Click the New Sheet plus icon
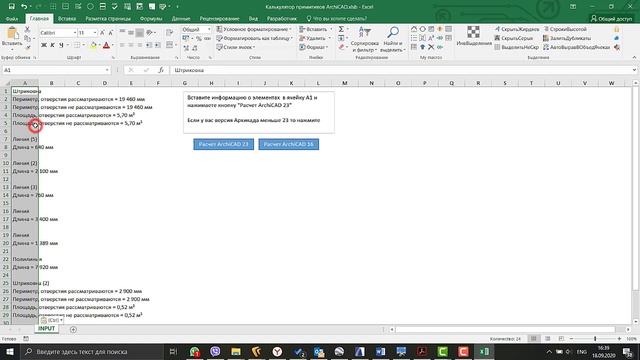 click(73, 329)
